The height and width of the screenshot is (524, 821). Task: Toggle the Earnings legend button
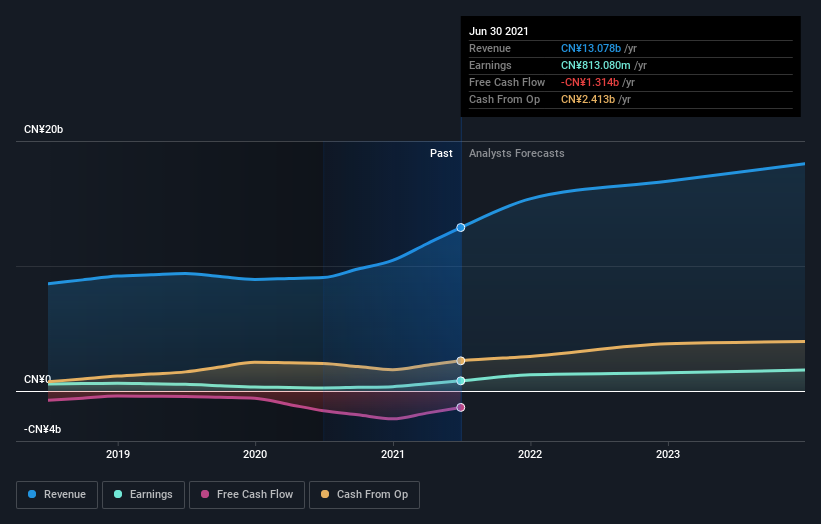tap(143, 495)
